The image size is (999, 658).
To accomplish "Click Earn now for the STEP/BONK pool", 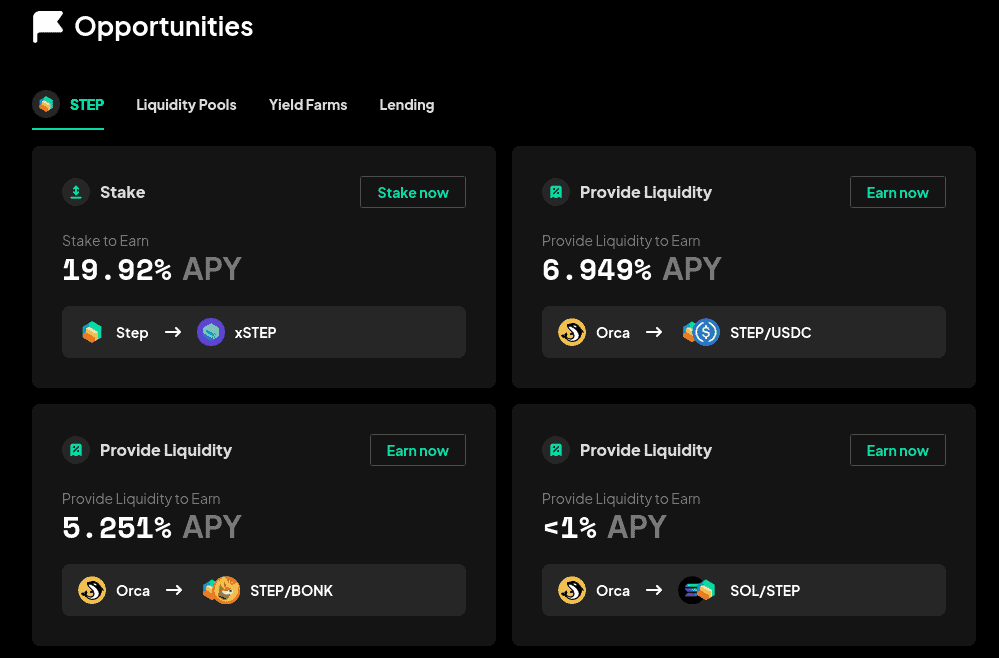I will 418,450.
